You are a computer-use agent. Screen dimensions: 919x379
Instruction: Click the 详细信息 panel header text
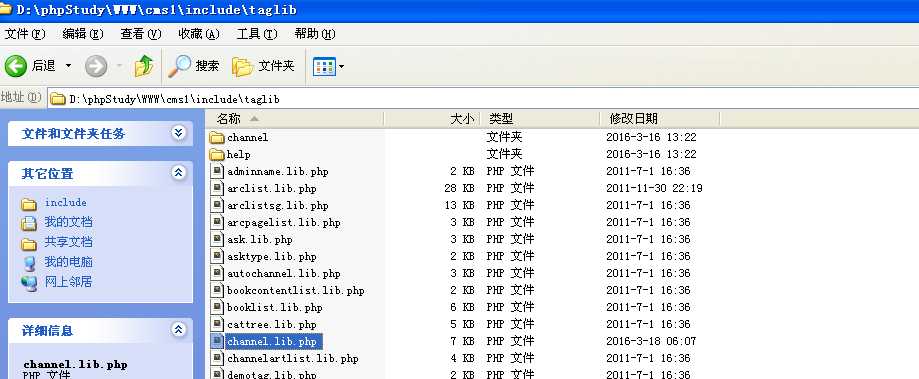(47, 330)
